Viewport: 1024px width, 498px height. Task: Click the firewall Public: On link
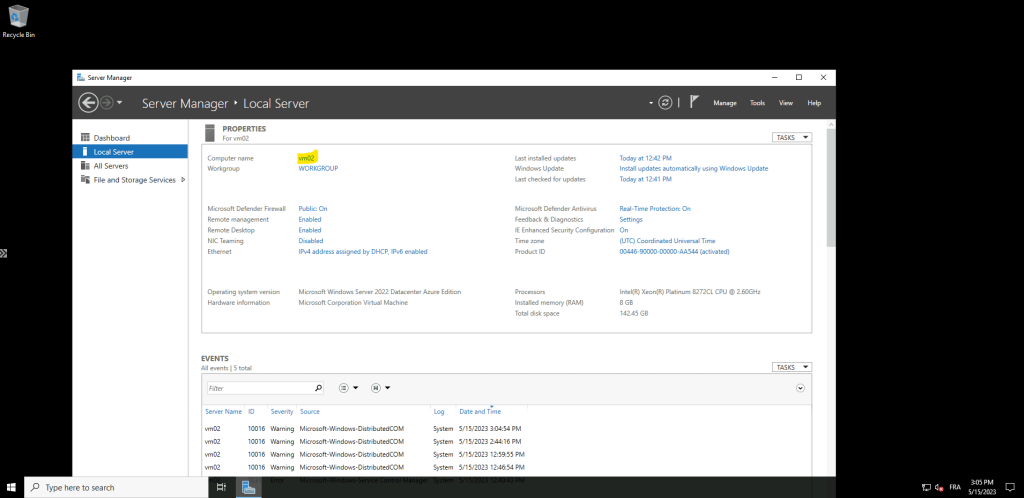coord(313,209)
